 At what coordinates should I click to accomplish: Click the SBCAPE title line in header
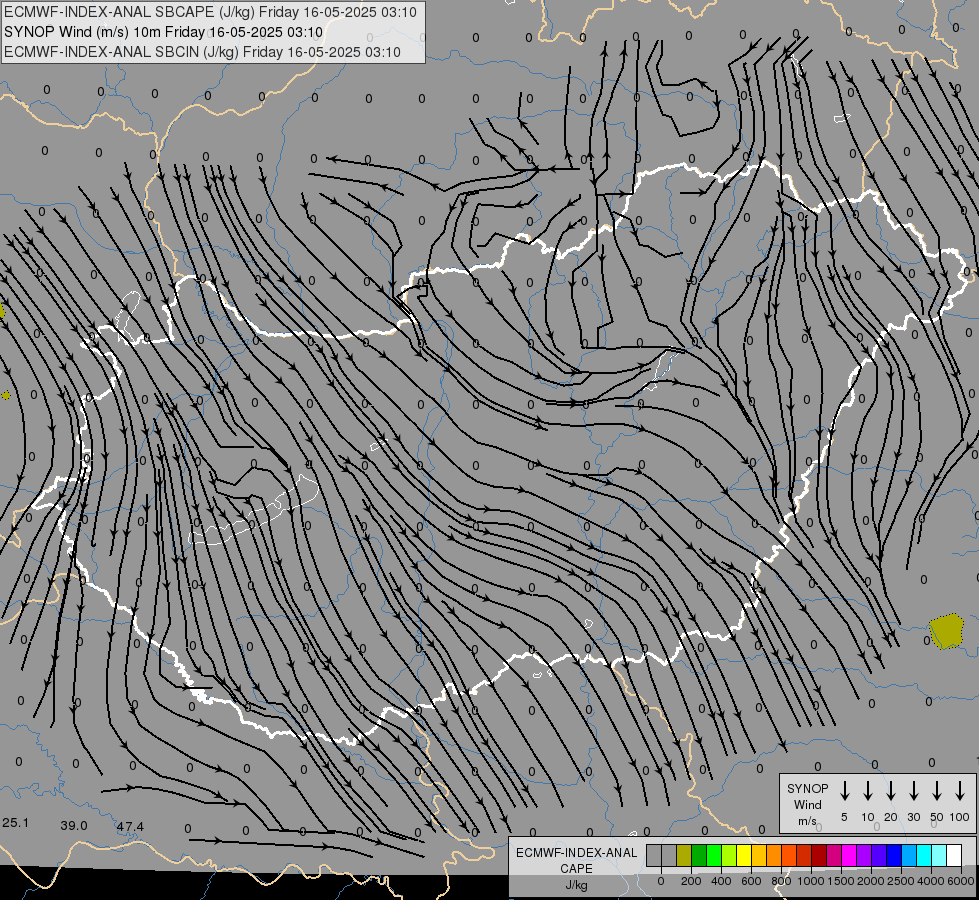click(x=210, y=12)
